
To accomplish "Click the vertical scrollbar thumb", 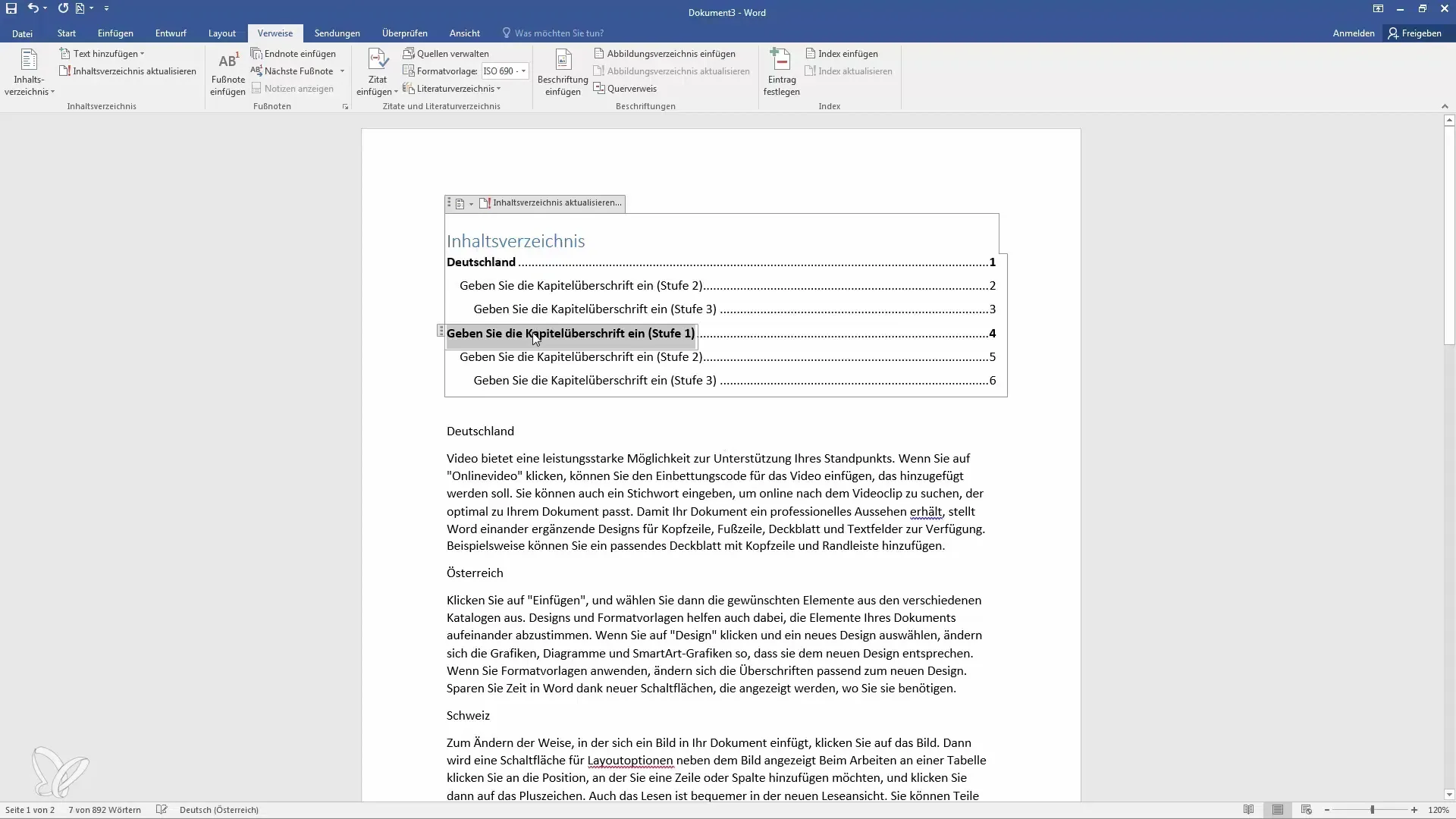I will [1449, 235].
